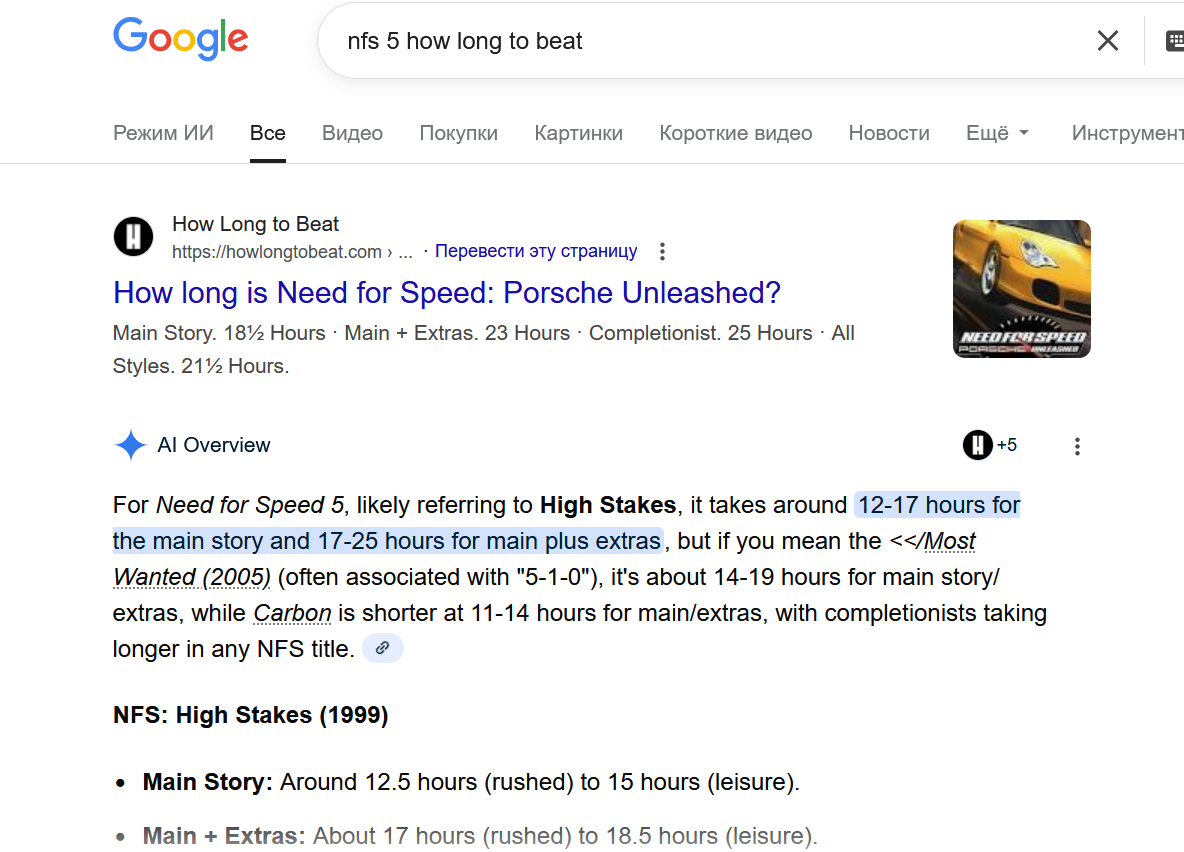The width and height of the screenshot is (1184, 852).
Task: Click the AI Overview sparkle icon
Action: 130,445
